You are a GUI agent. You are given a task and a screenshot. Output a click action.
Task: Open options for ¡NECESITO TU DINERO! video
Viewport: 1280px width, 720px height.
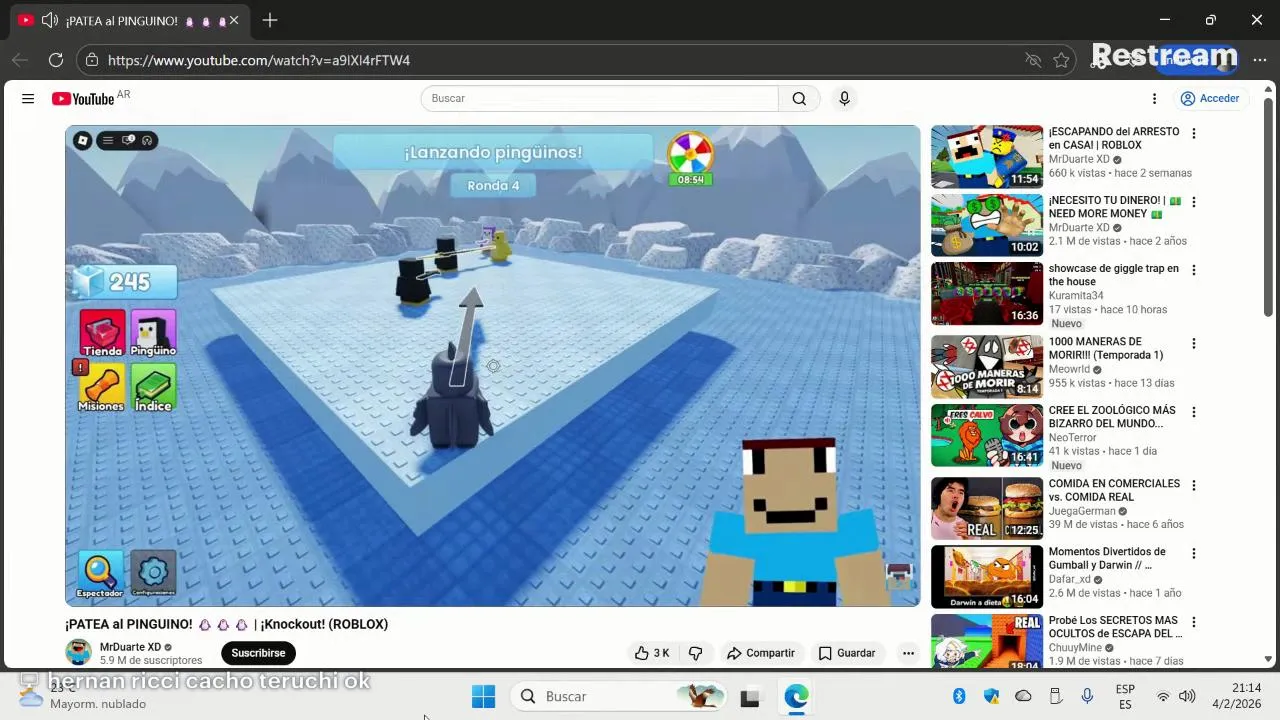(x=1193, y=202)
